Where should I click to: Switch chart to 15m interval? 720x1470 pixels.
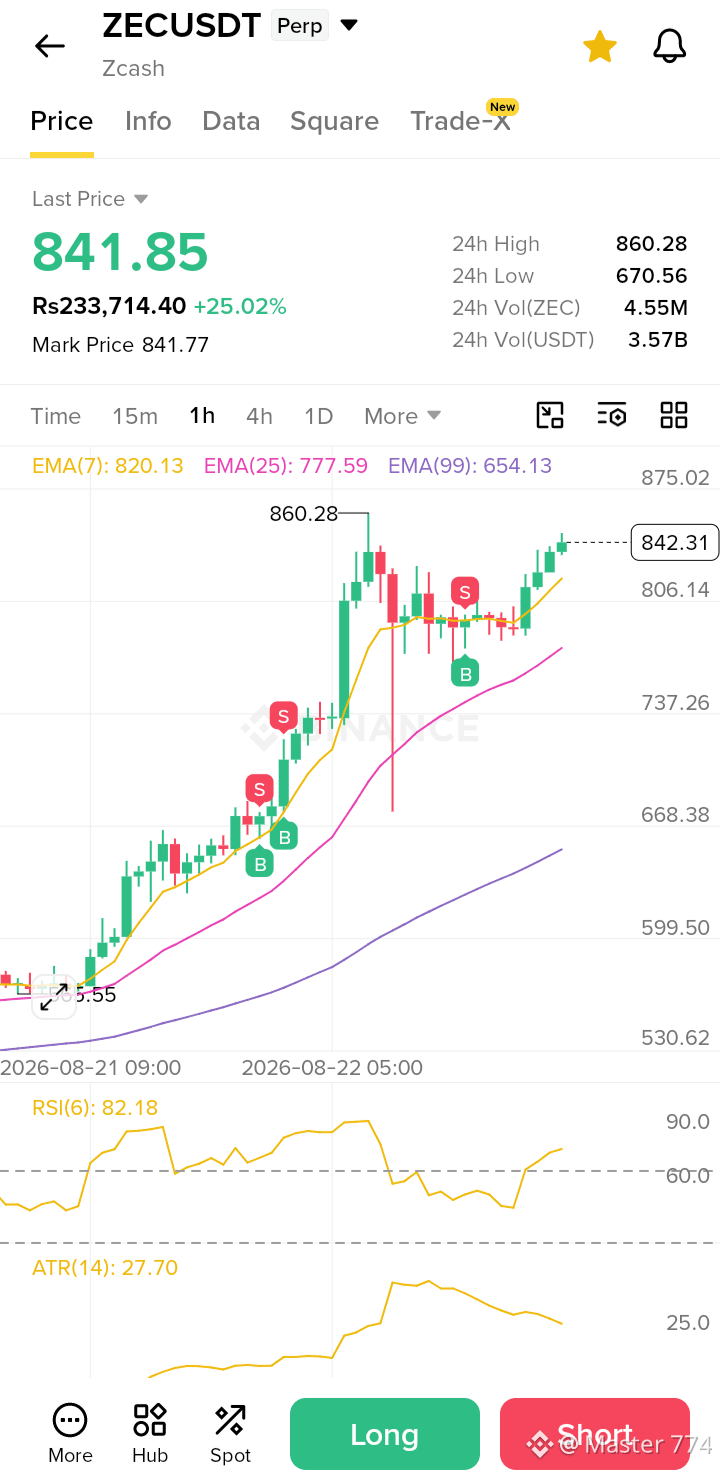click(135, 416)
